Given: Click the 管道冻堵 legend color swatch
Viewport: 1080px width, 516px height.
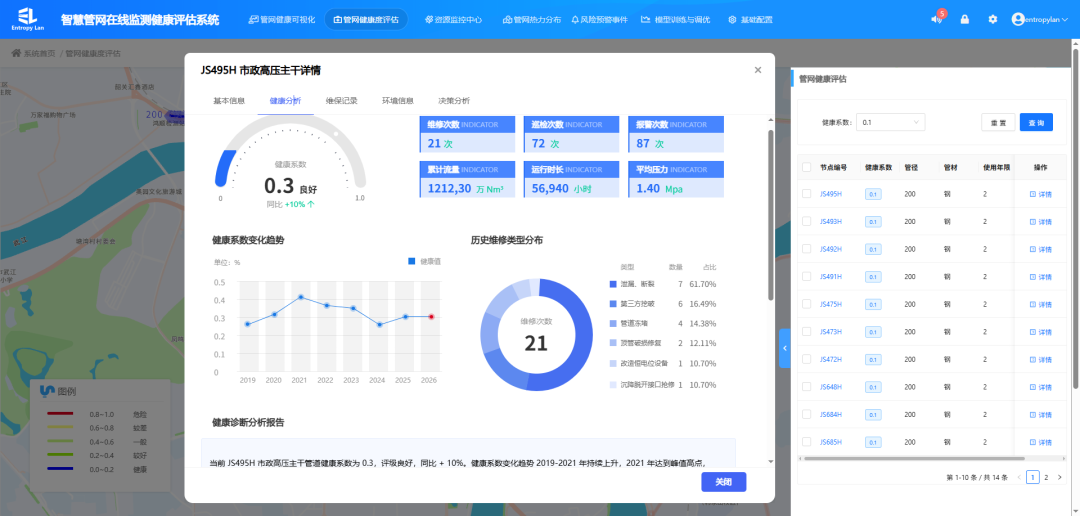Looking at the screenshot, I should click(613, 323).
